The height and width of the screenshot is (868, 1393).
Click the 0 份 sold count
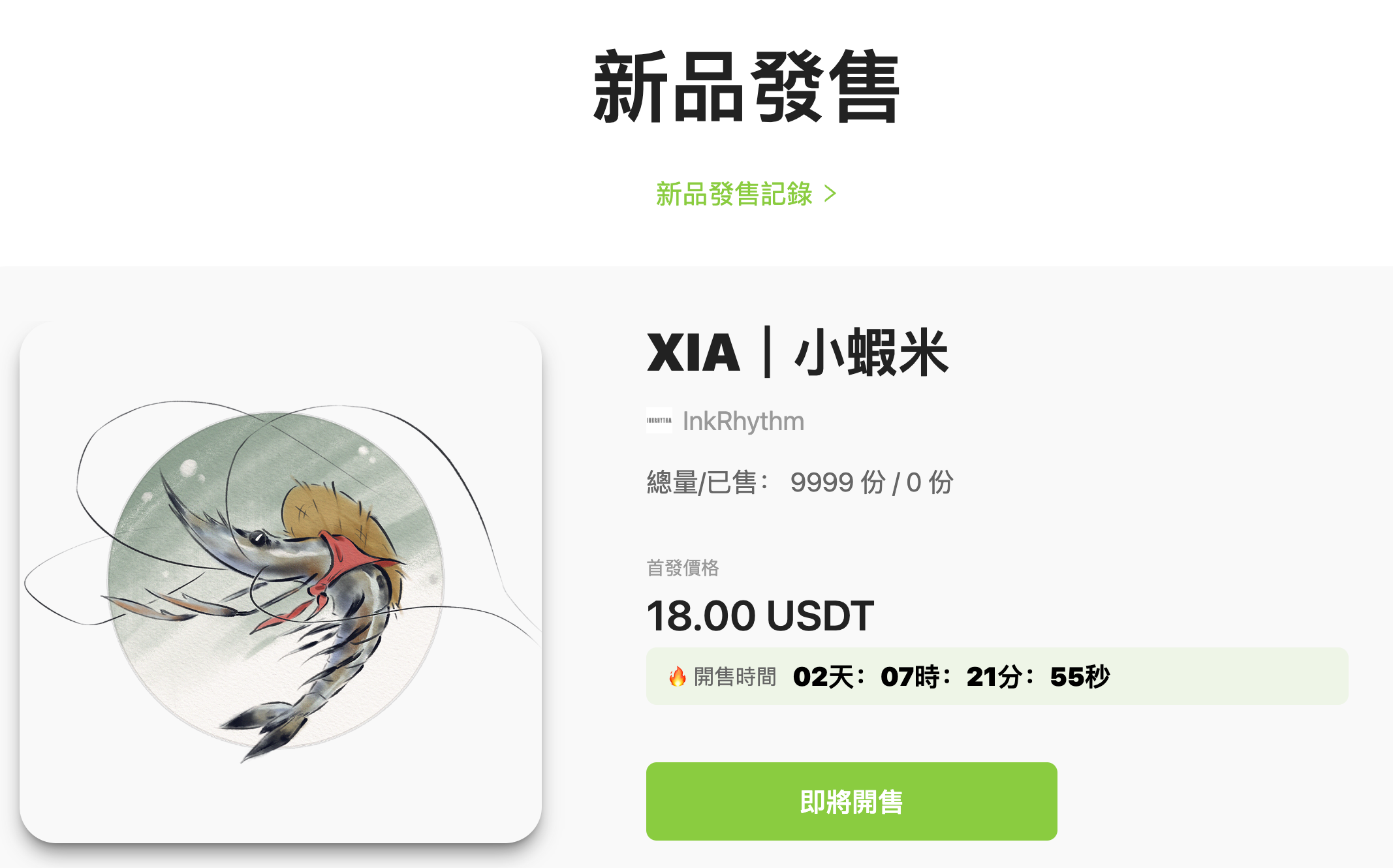pos(930,483)
